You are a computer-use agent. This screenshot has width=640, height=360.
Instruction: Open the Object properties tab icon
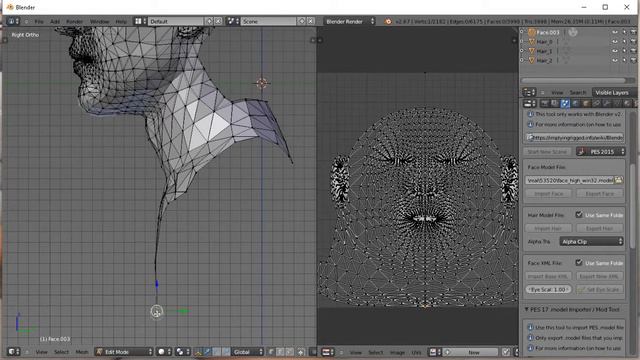coord(586,104)
